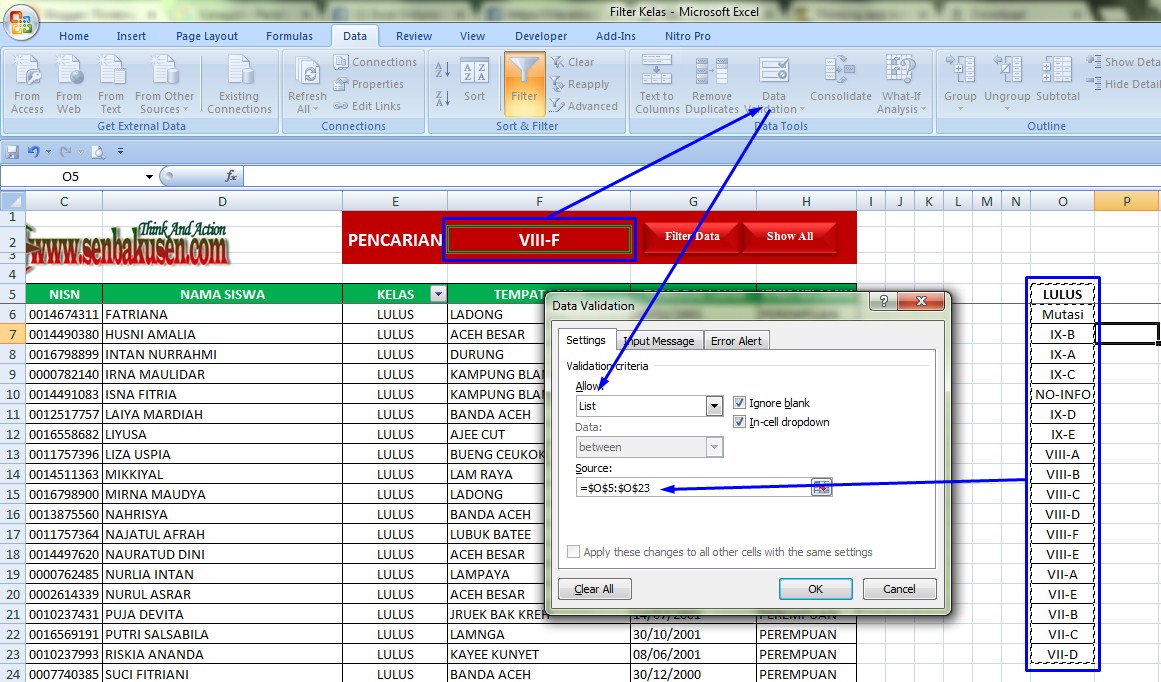This screenshot has width=1161, height=682.
Task: Disable the In-cell dropdown checkbox
Action: coord(739,422)
